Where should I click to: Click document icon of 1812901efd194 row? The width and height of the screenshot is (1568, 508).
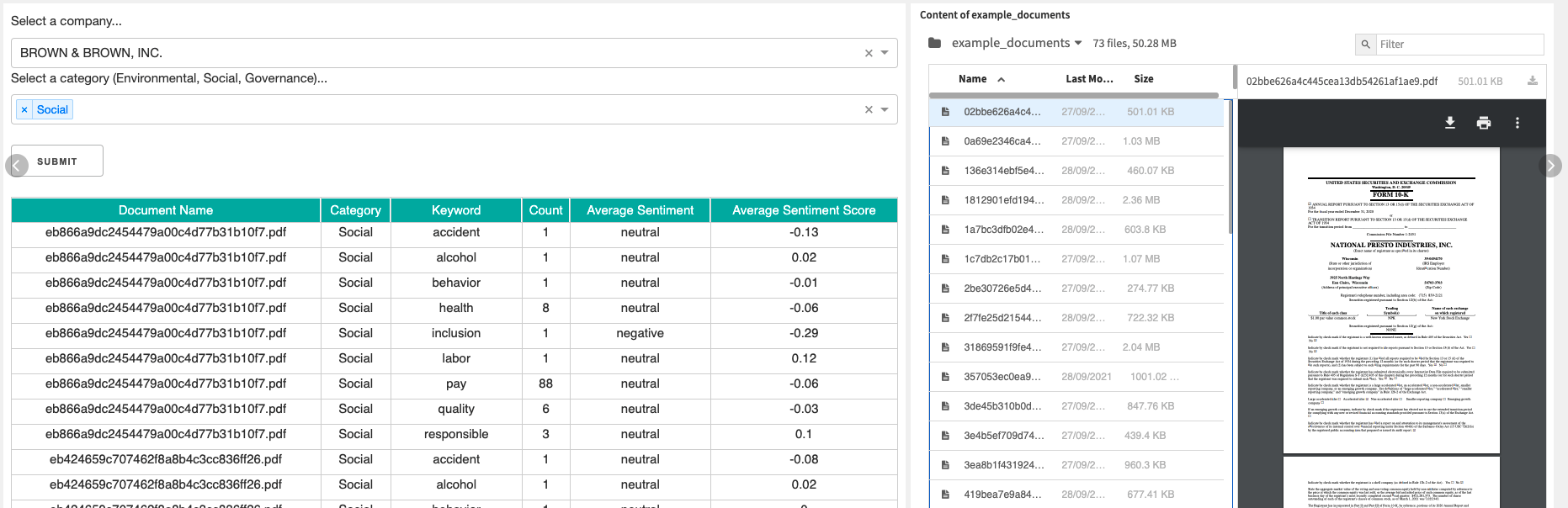click(x=945, y=200)
